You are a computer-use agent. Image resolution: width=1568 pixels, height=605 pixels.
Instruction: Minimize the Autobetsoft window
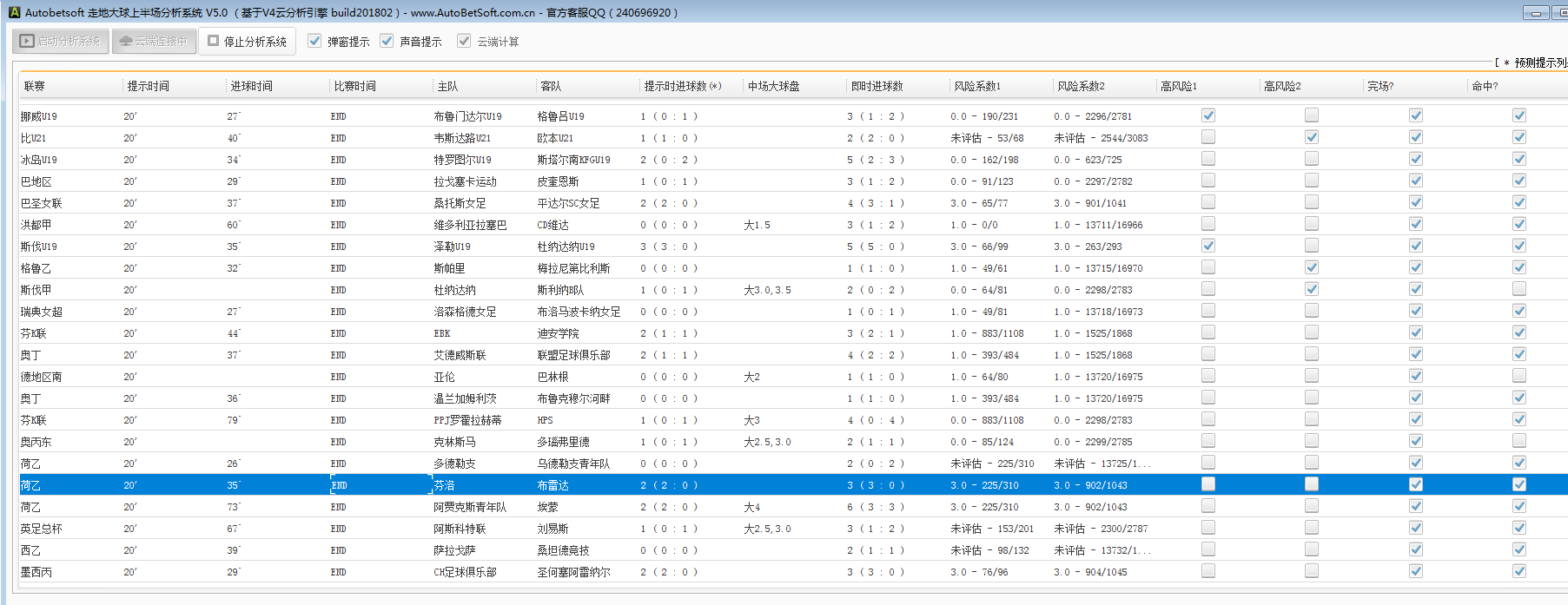click(x=1535, y=13)
